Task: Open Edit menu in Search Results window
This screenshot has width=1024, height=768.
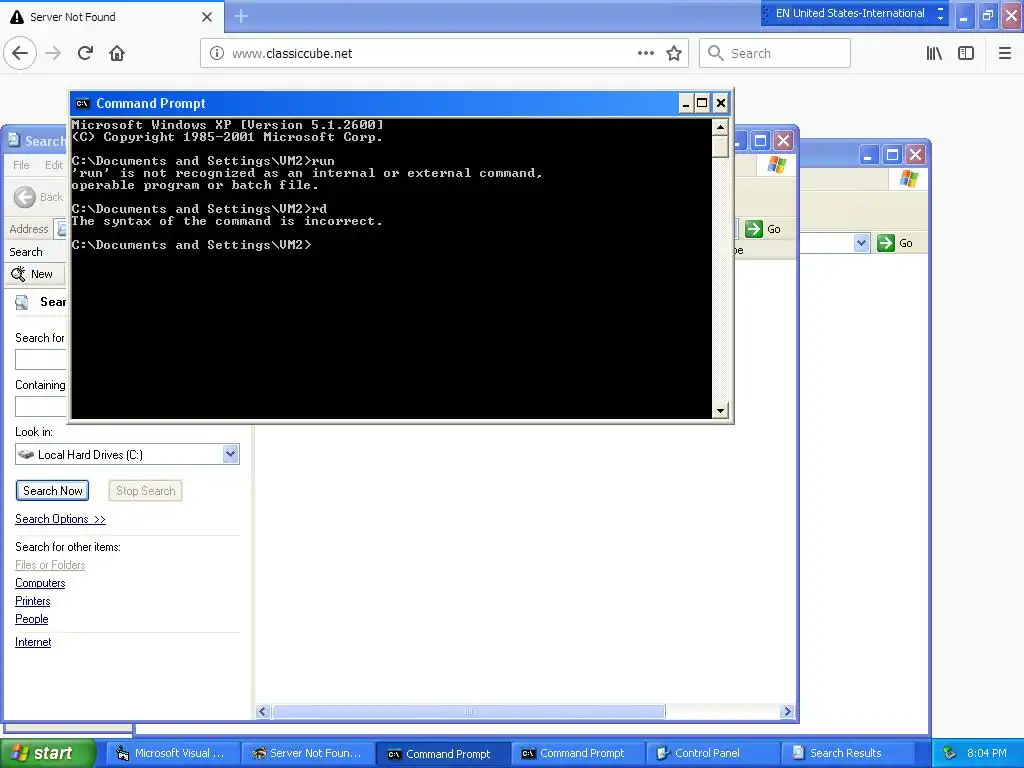Action: pyautogui.click(x=54, y=165)
